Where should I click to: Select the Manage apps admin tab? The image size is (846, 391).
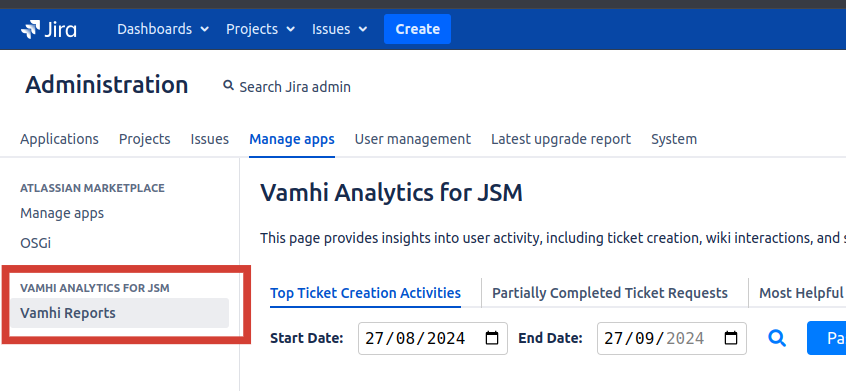click(292, 139)
